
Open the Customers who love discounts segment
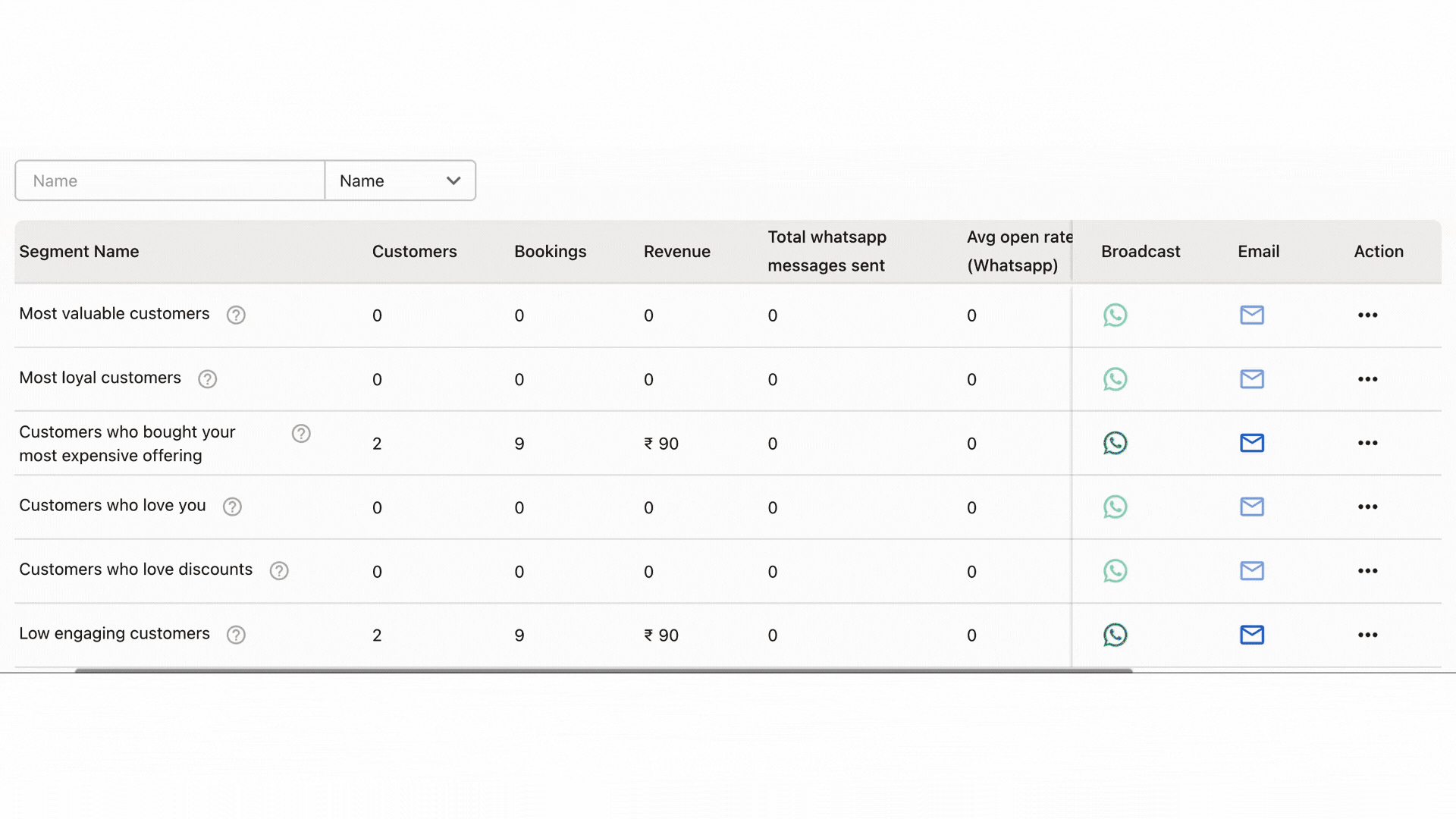click(x=136, y=570)
